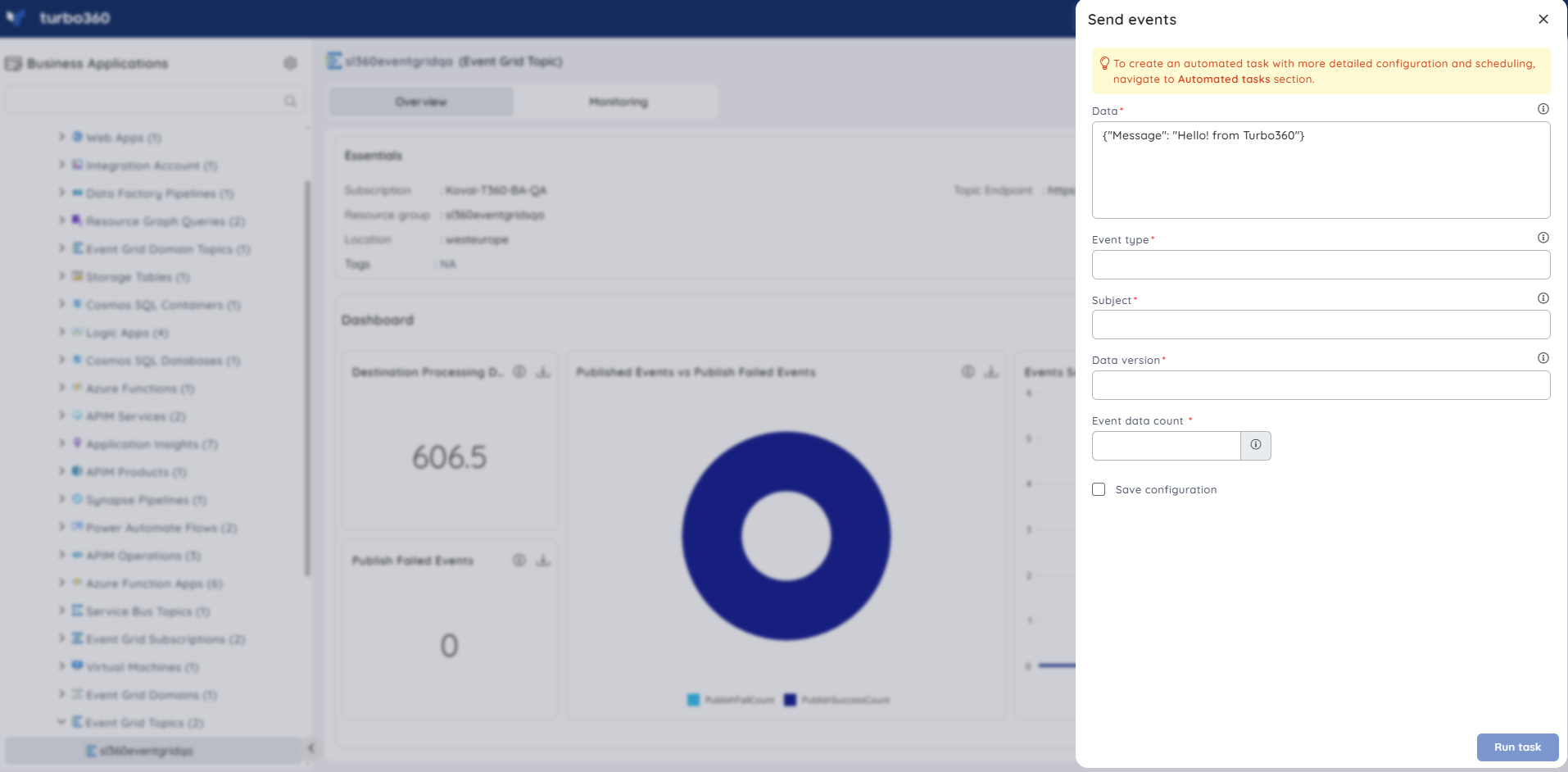Click the sidebar vertical scrollbar
The height and width of the screenshot is (772, 1568).
308,377
